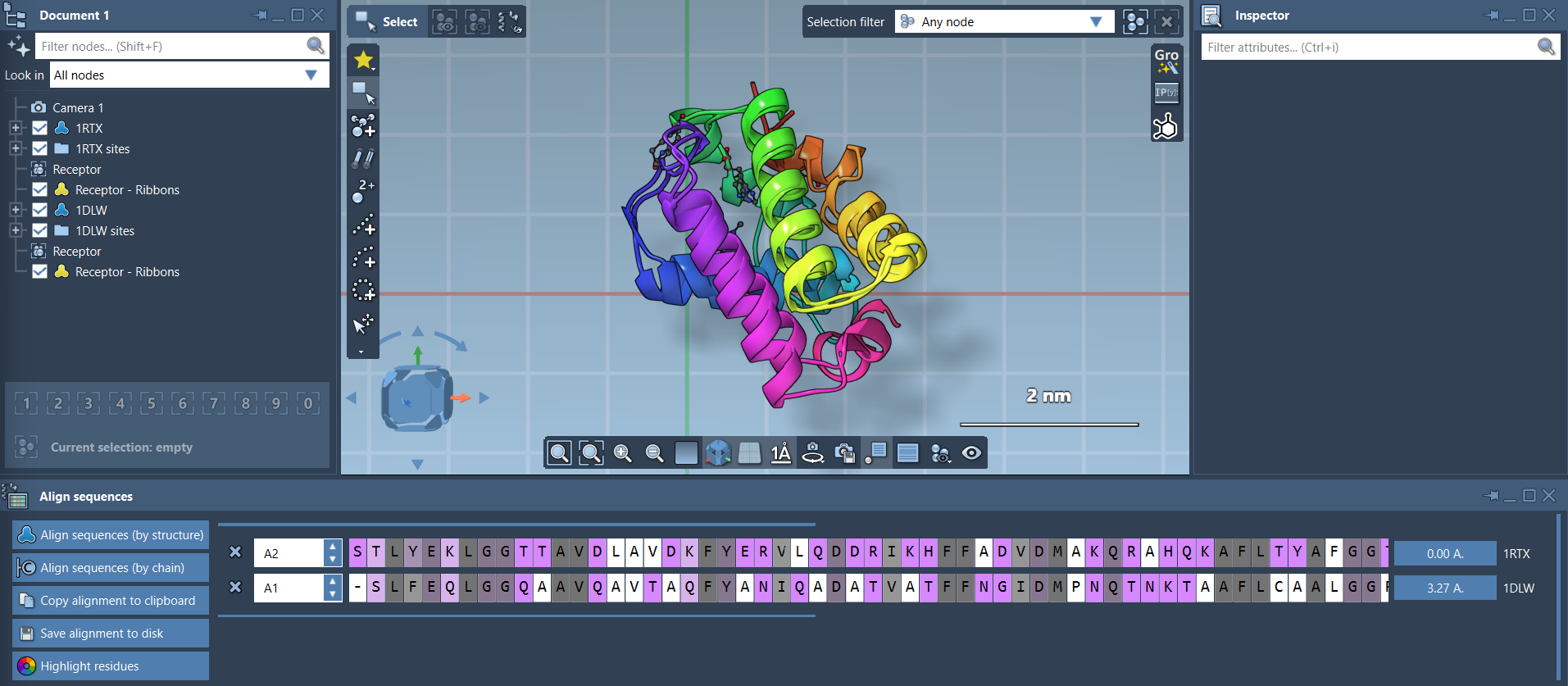Click the zoom out magnifier icon
The image size is (1568, 686).
pyautogui.click(x=654, y=453)
